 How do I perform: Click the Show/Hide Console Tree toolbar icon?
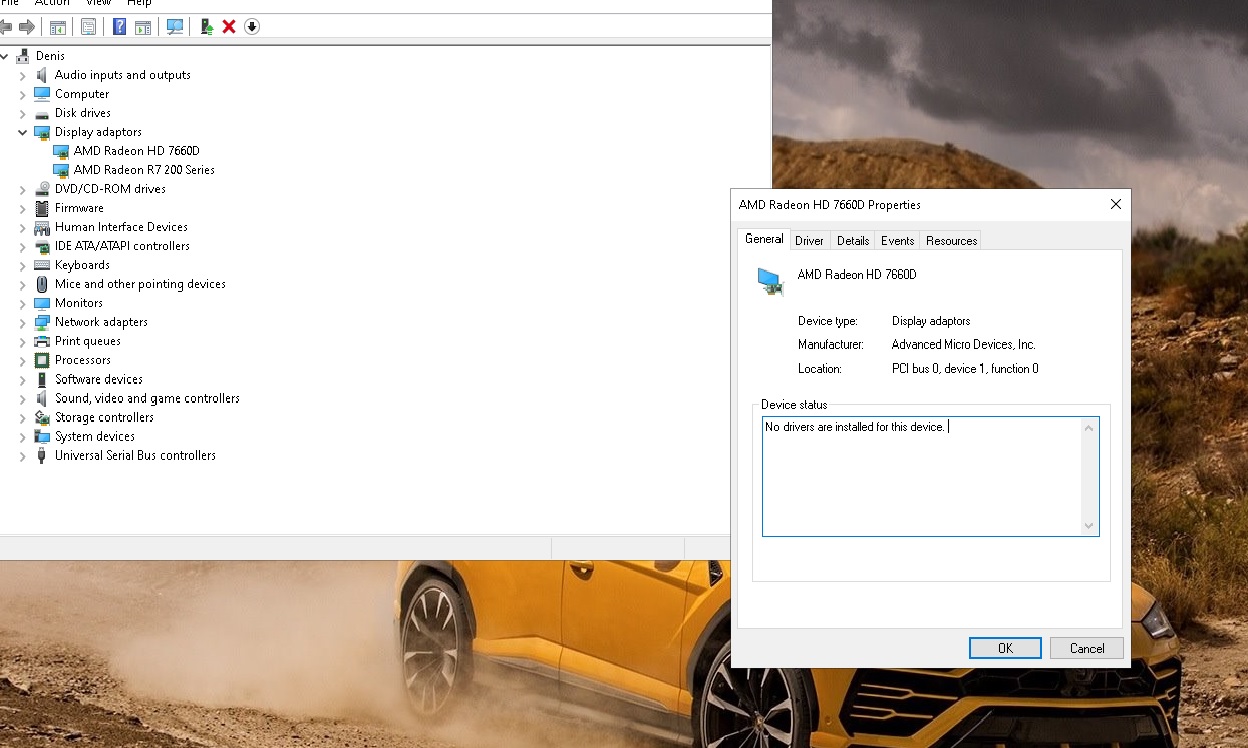point(58,27)
